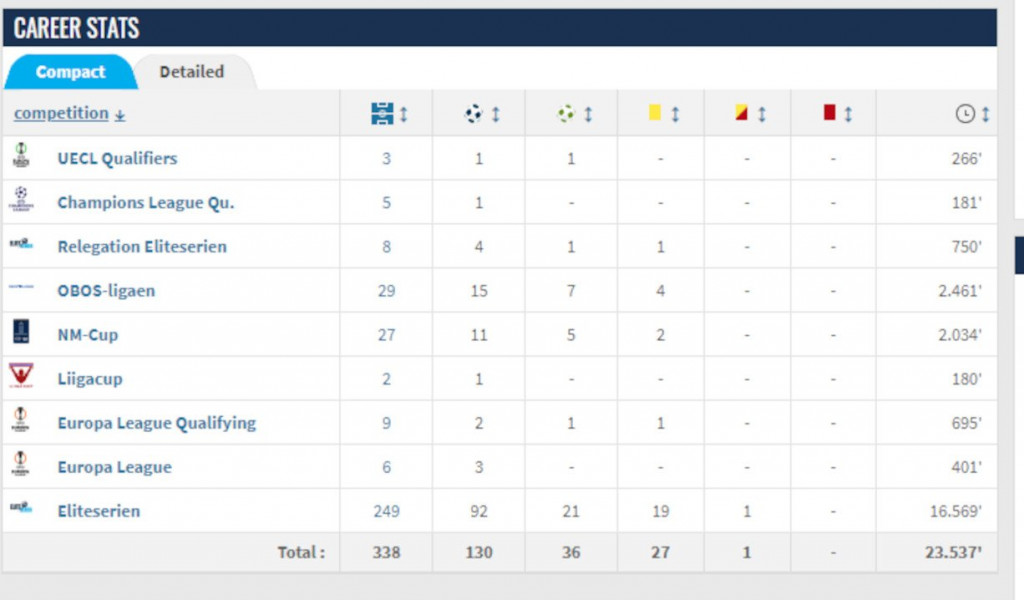This screenshot has height=600, width=1024.
Task: Open Europa League Qualifying link
Action: tap(156, 423)
